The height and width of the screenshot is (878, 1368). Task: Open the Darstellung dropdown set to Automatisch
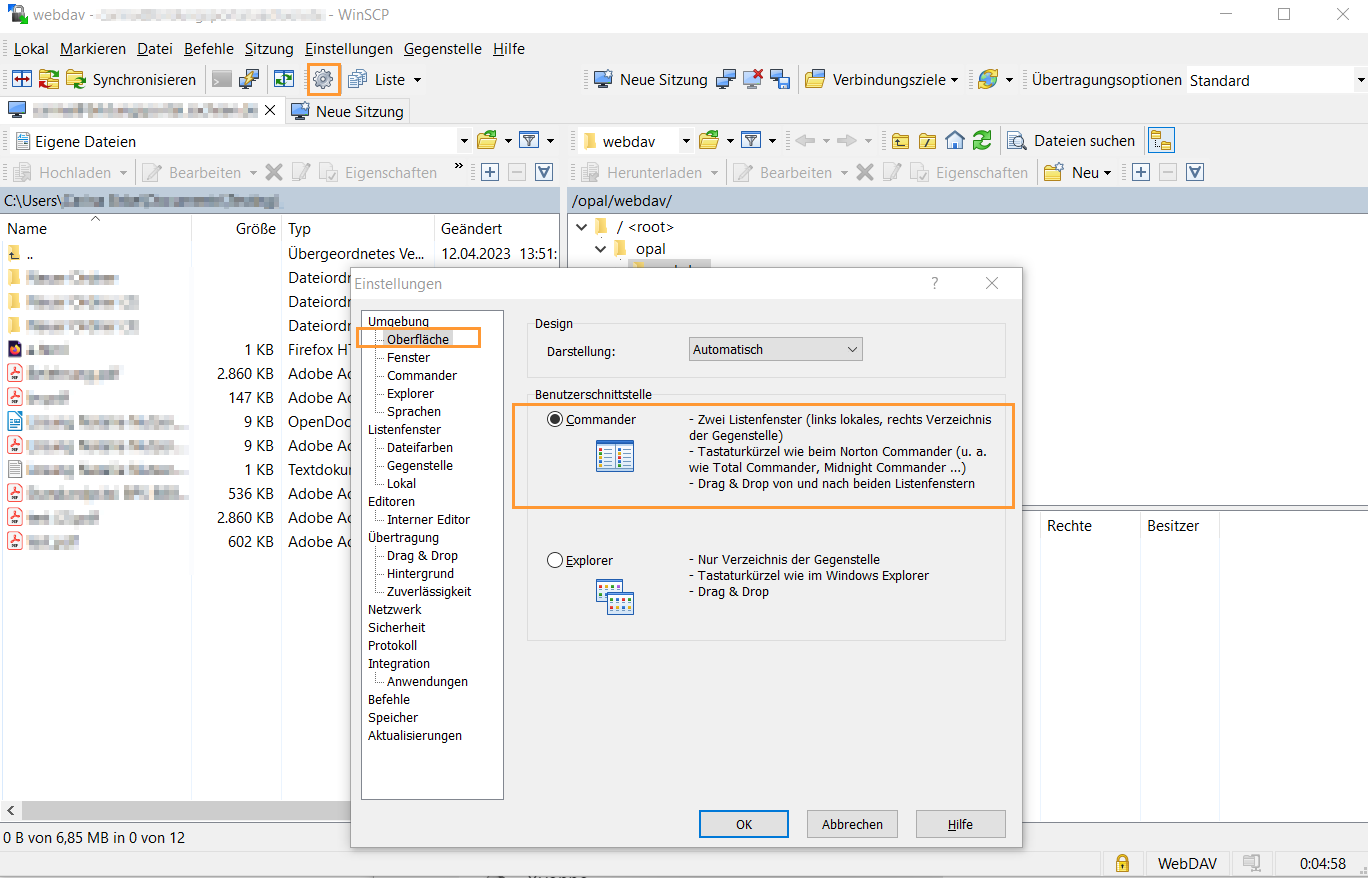tap(775, 348)
